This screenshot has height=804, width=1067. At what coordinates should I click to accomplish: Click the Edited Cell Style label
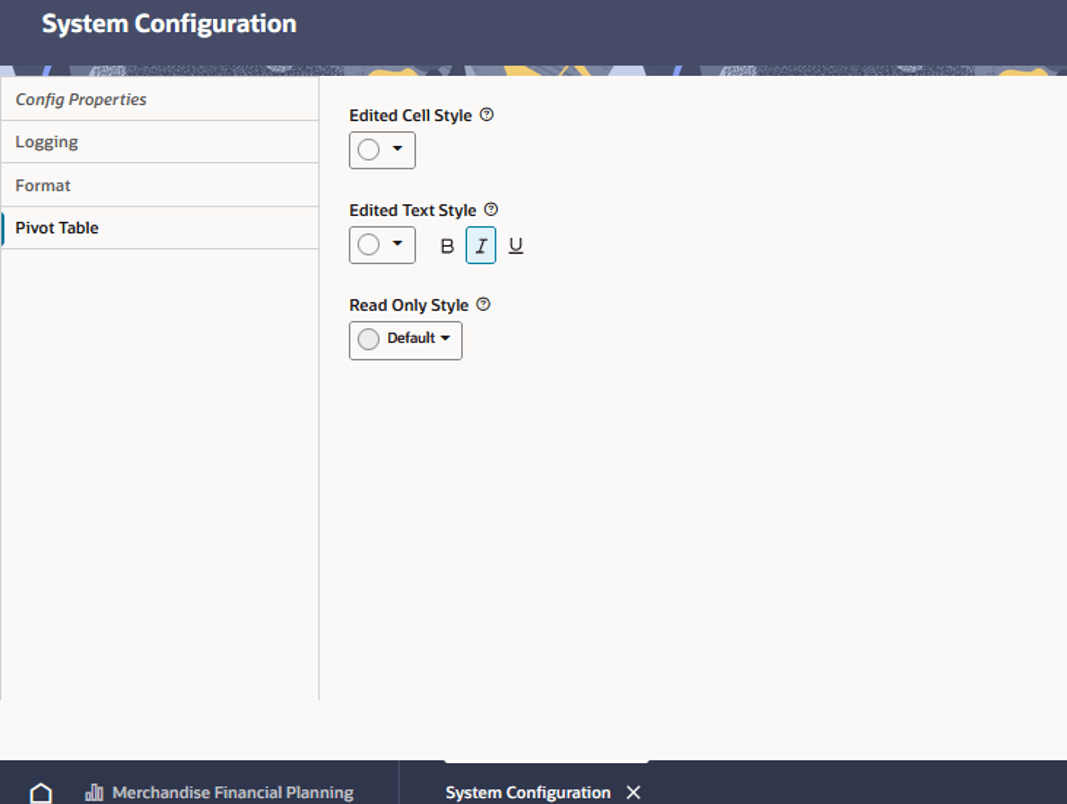410,116
